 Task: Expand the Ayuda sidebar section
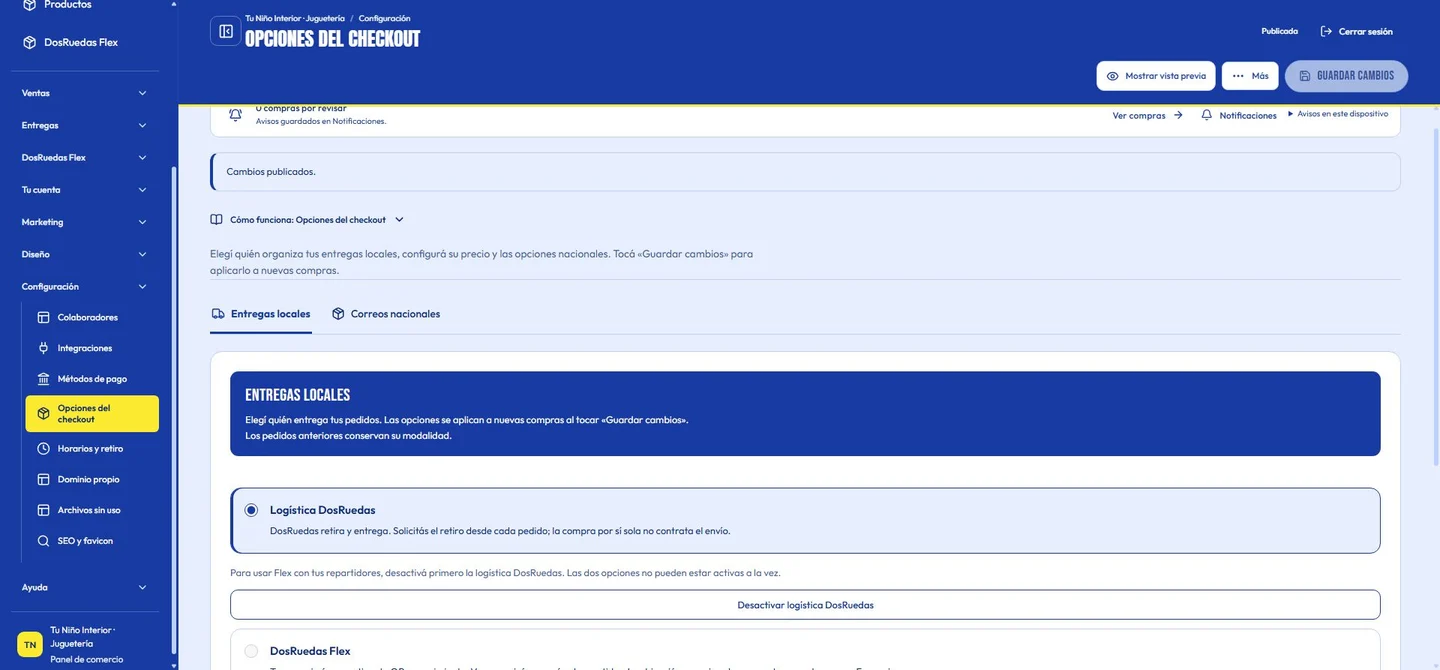coord(84,587)
